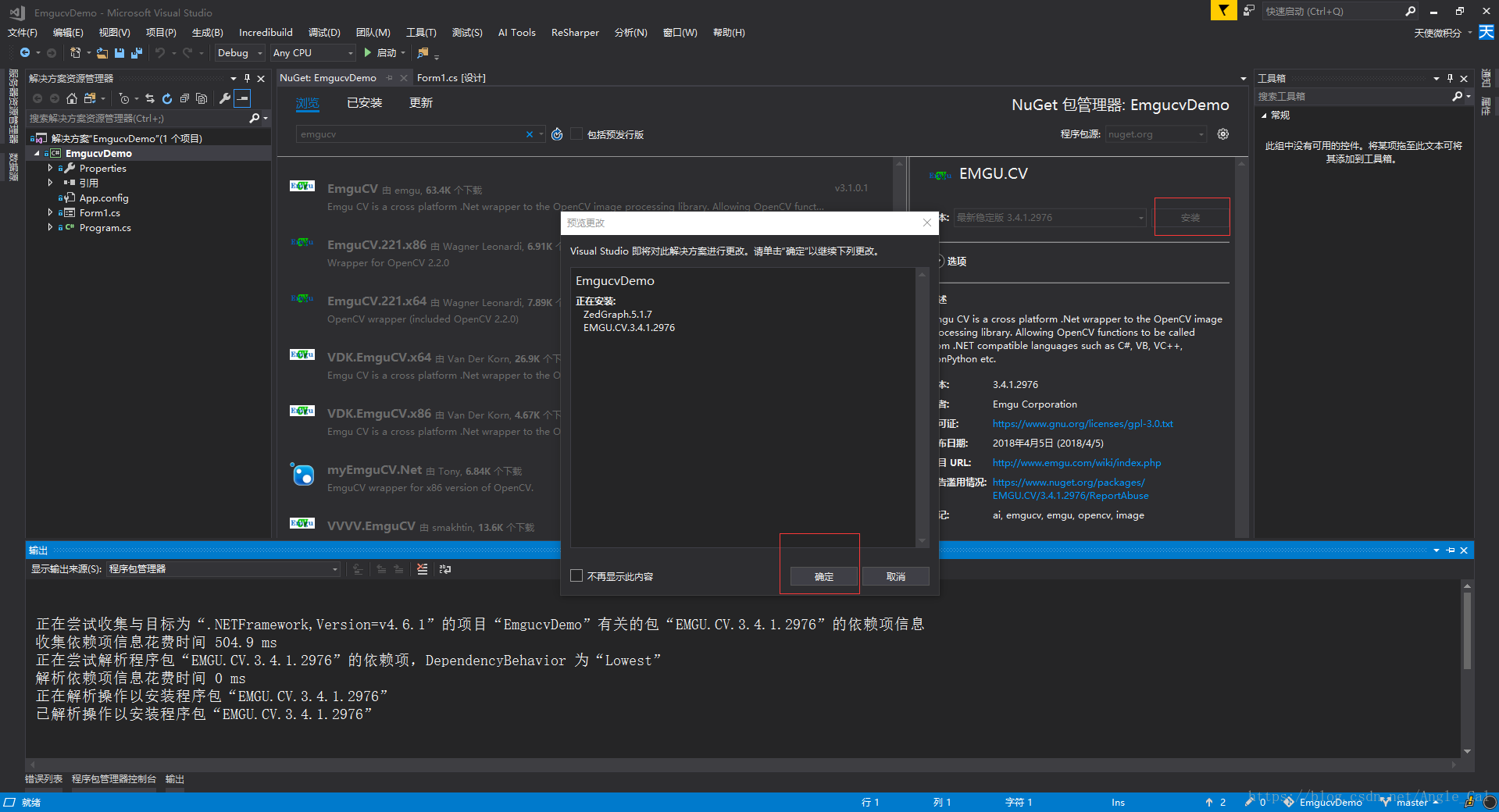Open the ReSharper menu
Screen dimensions: 1499x812
[x=575, y=32]
